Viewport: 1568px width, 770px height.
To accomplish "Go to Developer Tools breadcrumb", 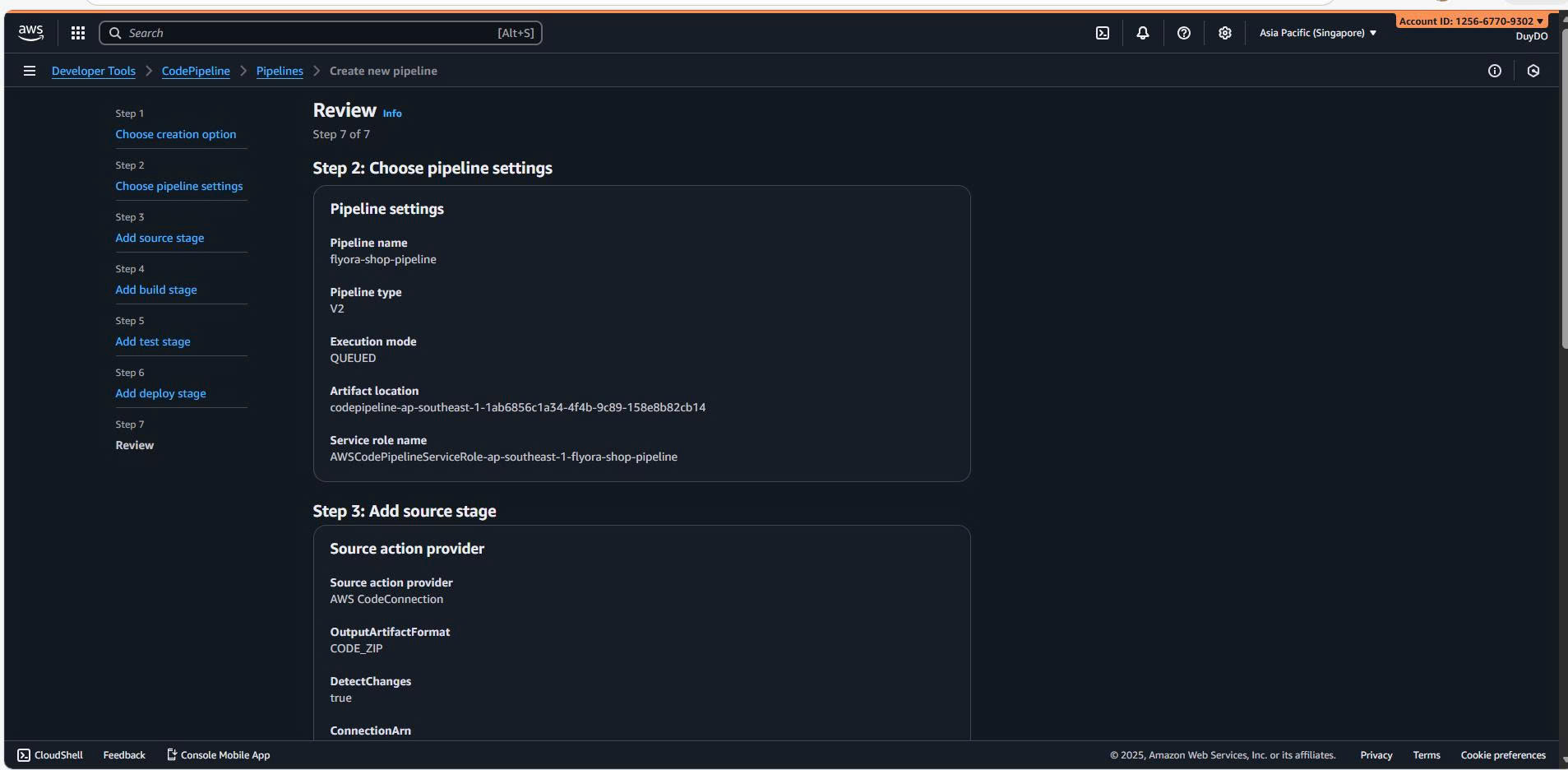I will point(94,71).
